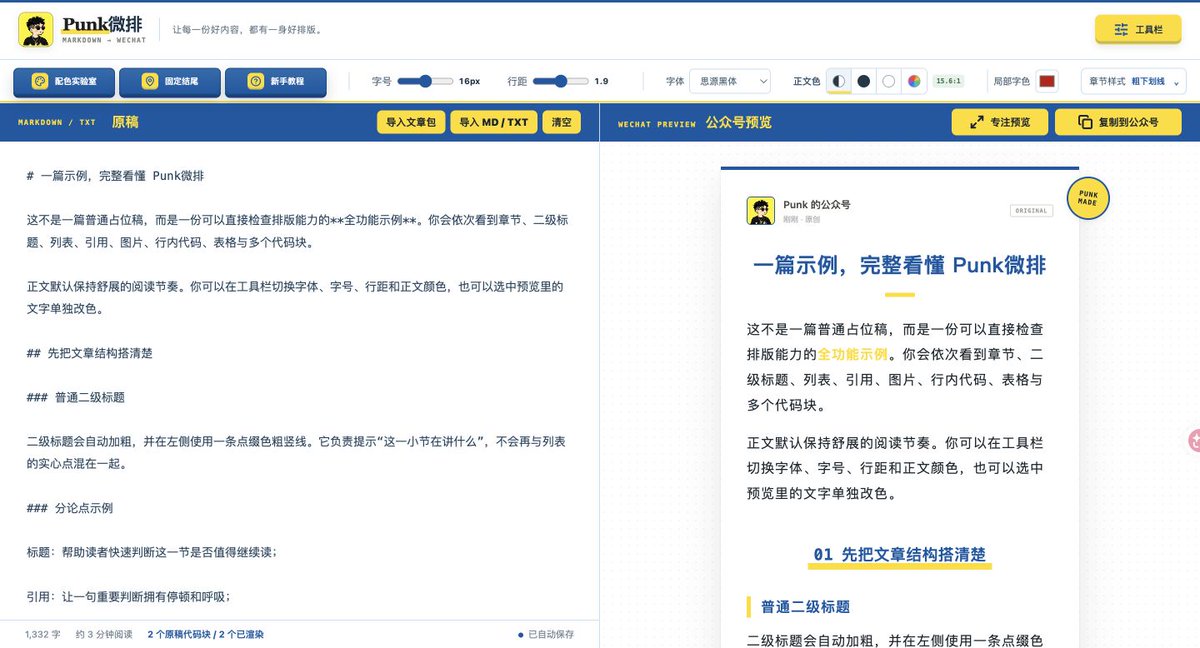The image size is (1200, 648).
Task: Click preview subheading 普通二级标题
Action: pos(806,607)
